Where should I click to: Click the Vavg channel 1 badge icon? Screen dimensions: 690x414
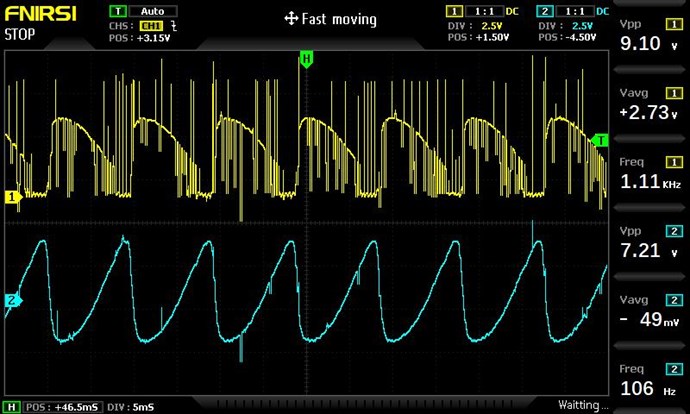point(674,93)
